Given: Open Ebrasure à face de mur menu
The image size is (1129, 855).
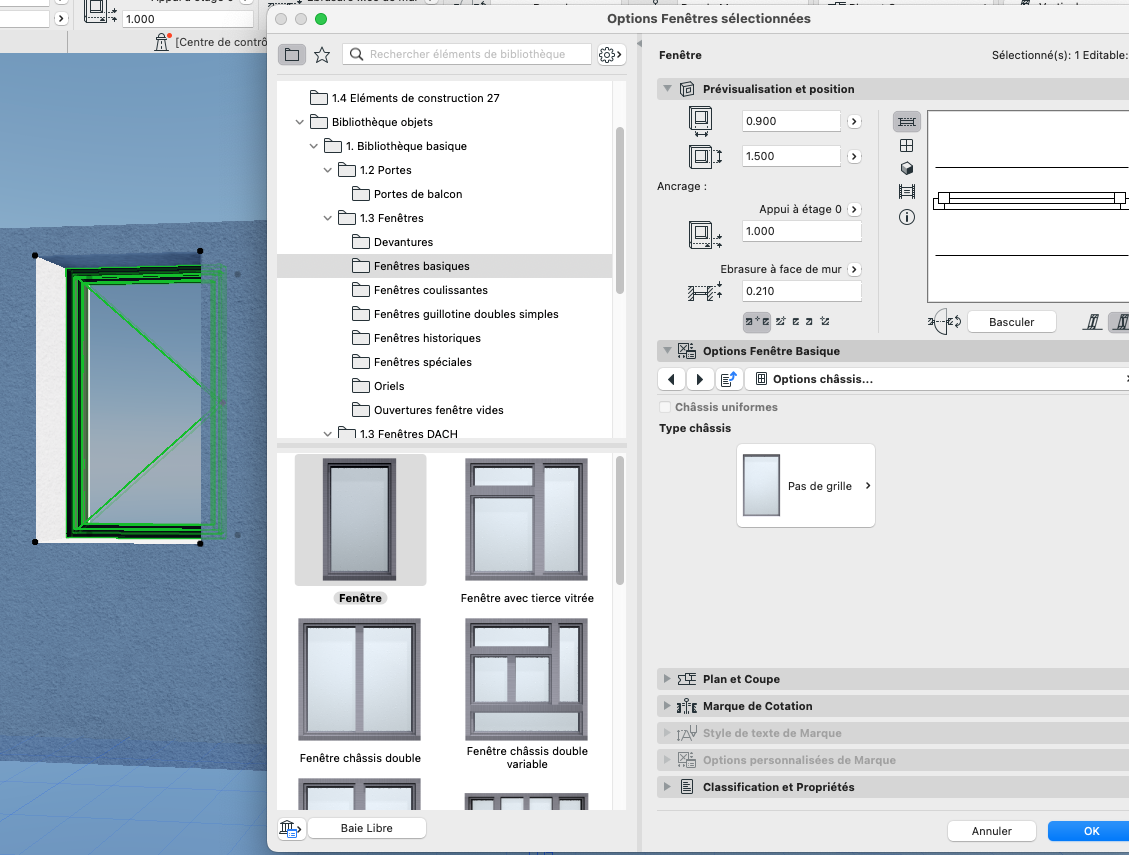Looking at the screenshot, I should coord(854,269).
